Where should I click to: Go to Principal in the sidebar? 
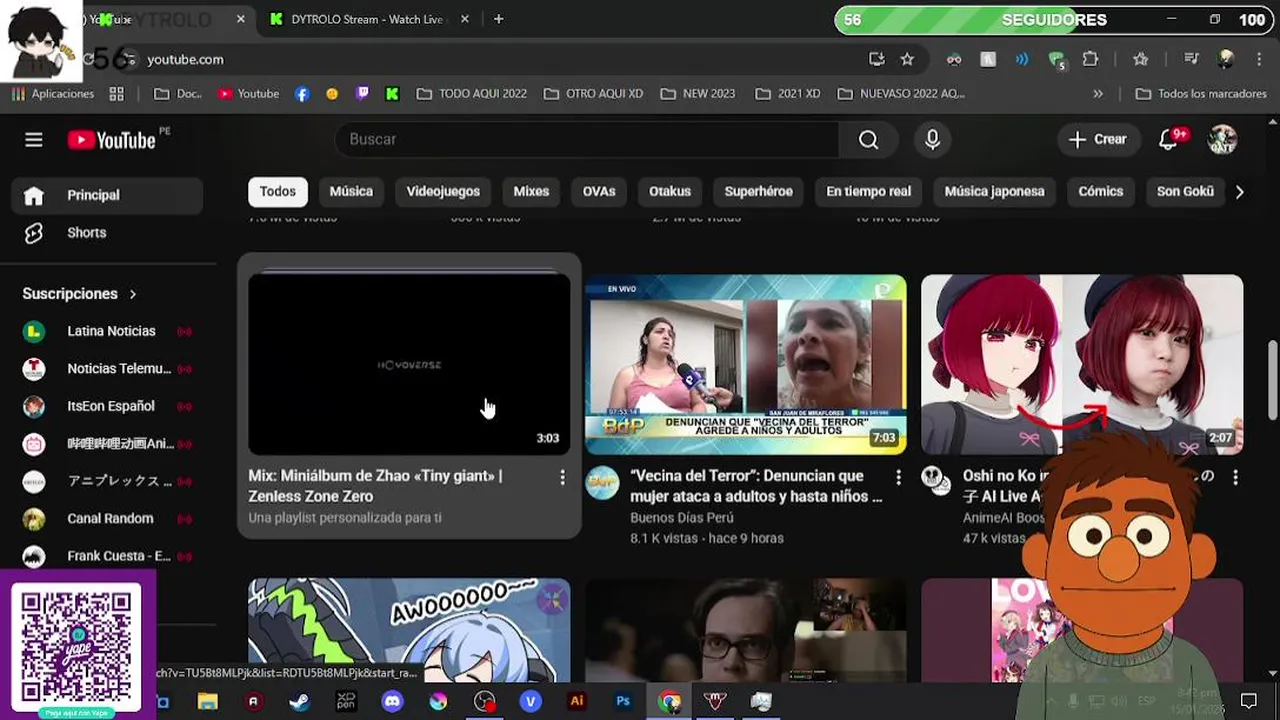click(x=107, y=195)
